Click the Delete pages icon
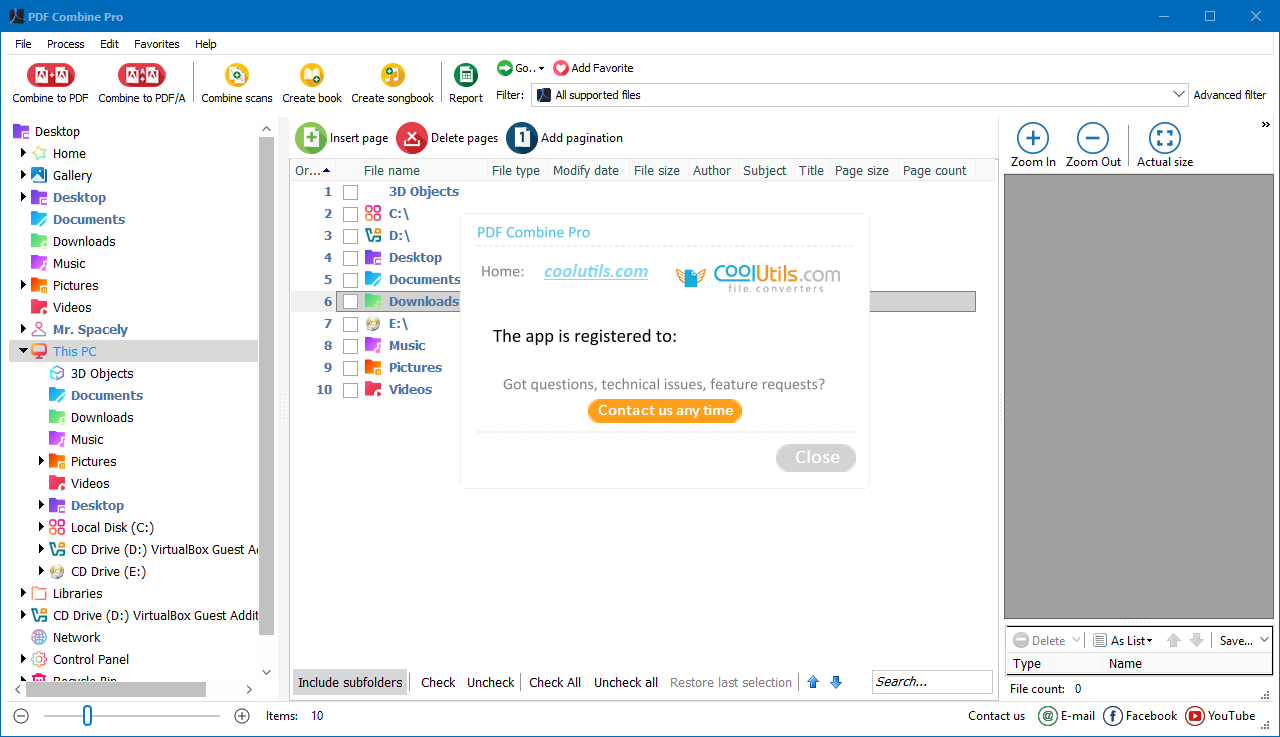 (x=412, y=138)
